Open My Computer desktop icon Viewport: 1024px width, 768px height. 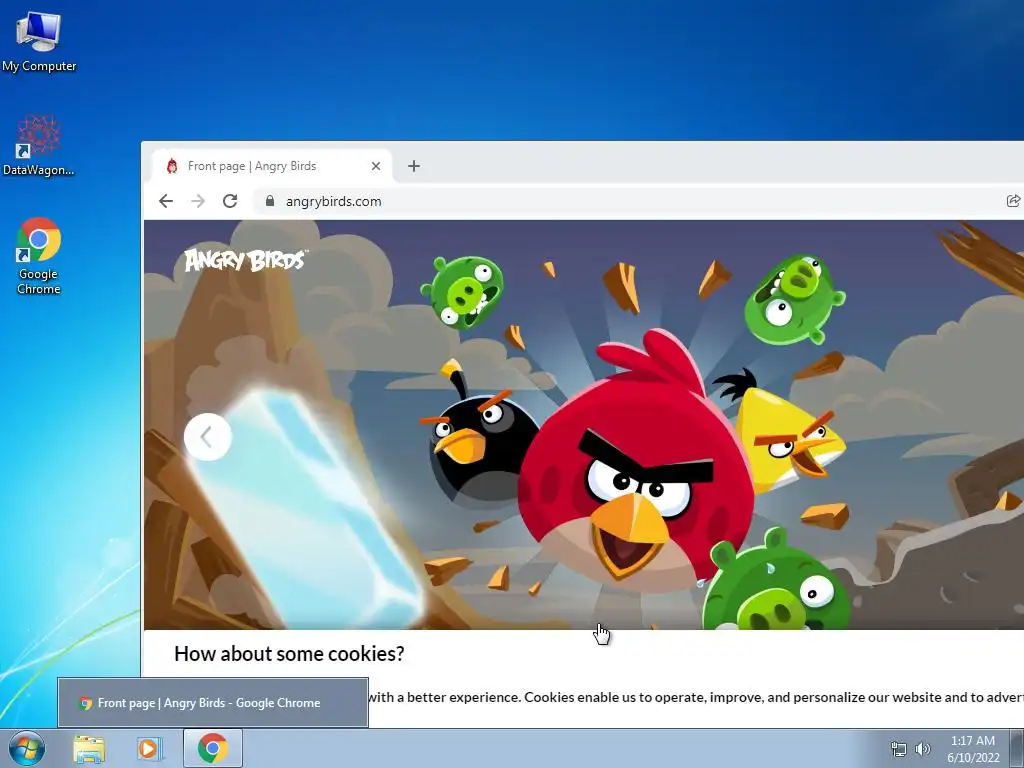coord(39,42)
